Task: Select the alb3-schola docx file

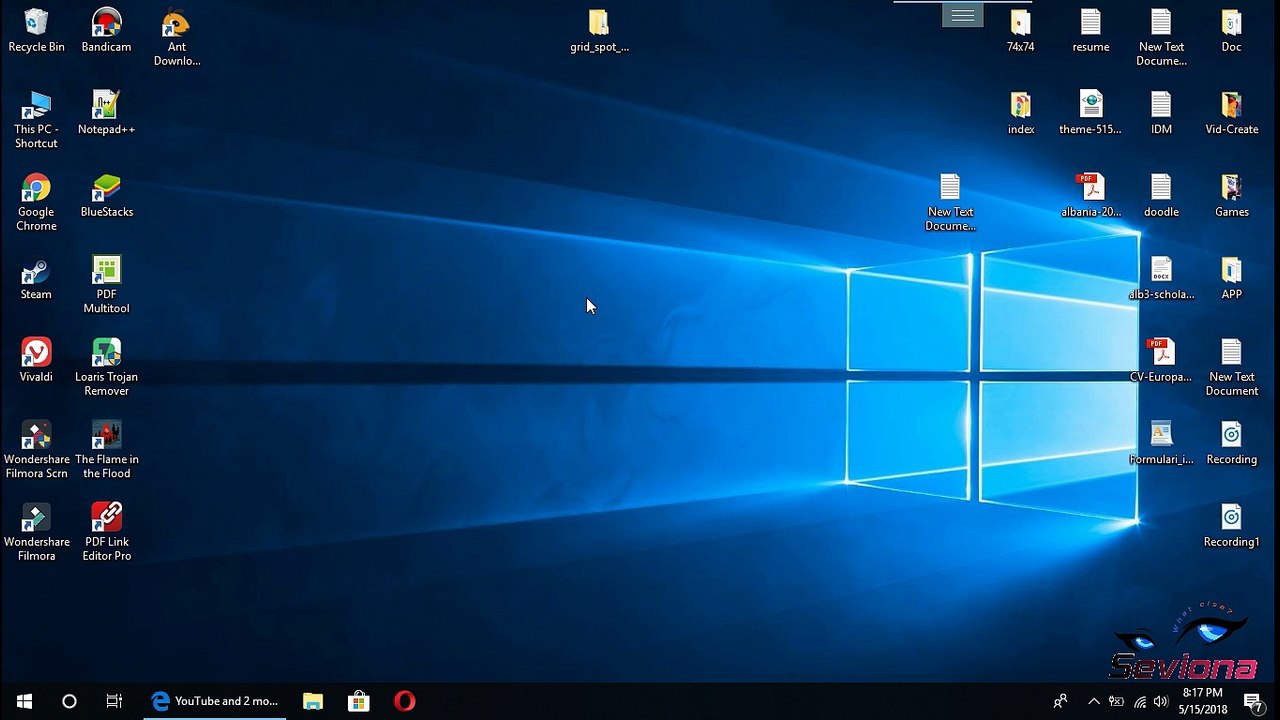Action: (1161, 279)
